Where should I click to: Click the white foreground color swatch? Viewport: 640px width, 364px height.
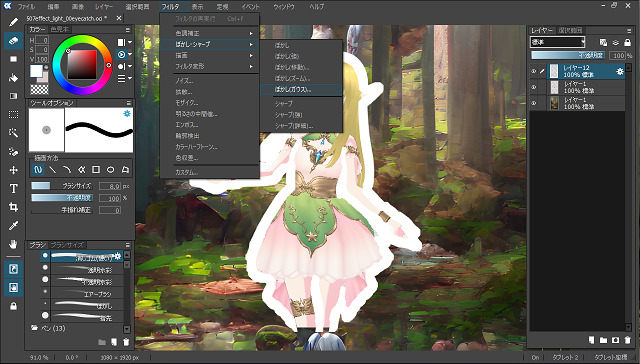[36, 71]
